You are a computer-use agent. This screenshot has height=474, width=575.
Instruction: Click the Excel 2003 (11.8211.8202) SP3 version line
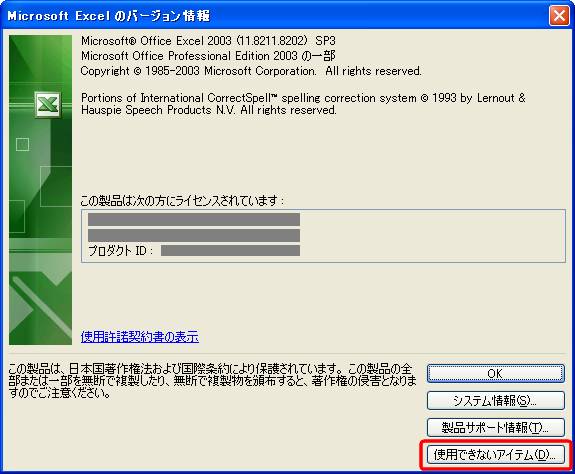coord(208,41)
